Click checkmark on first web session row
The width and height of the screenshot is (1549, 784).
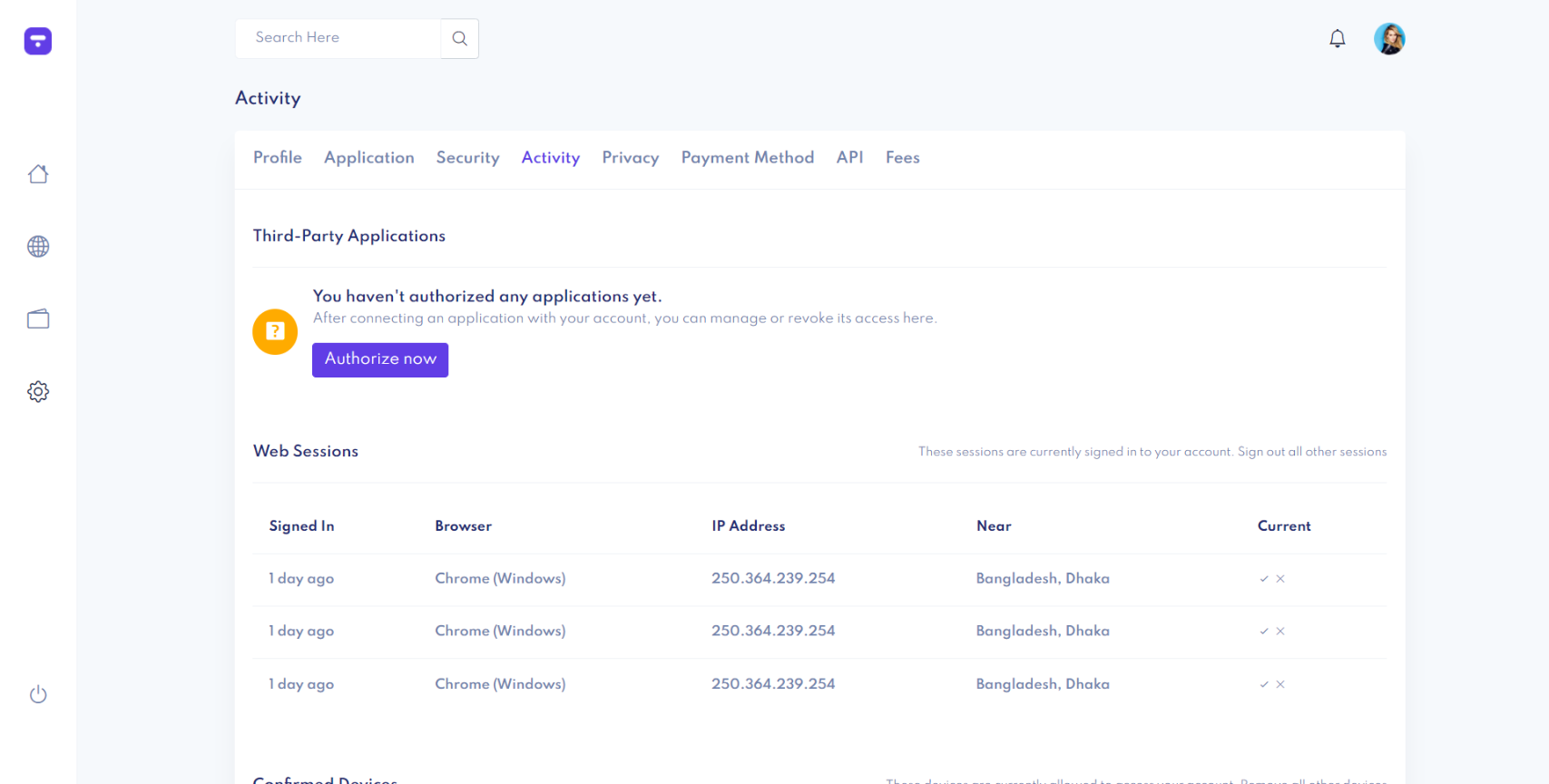1263,579
